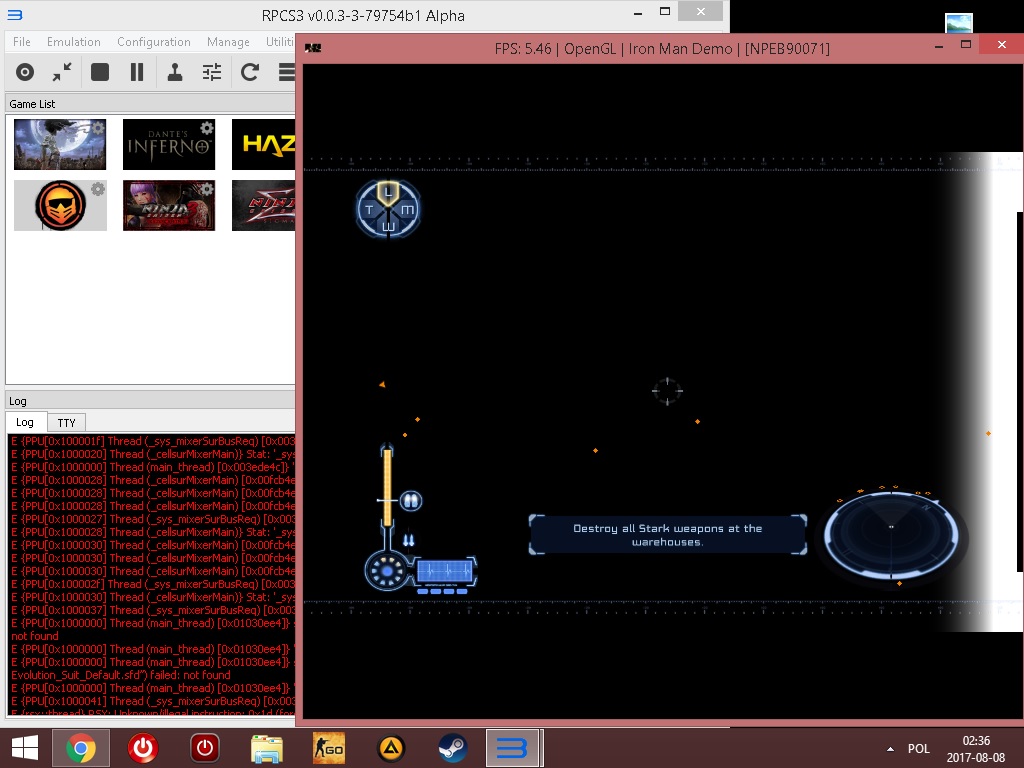Click the circular radar compass HUD

pyautogui.click(x=891, y=535)
